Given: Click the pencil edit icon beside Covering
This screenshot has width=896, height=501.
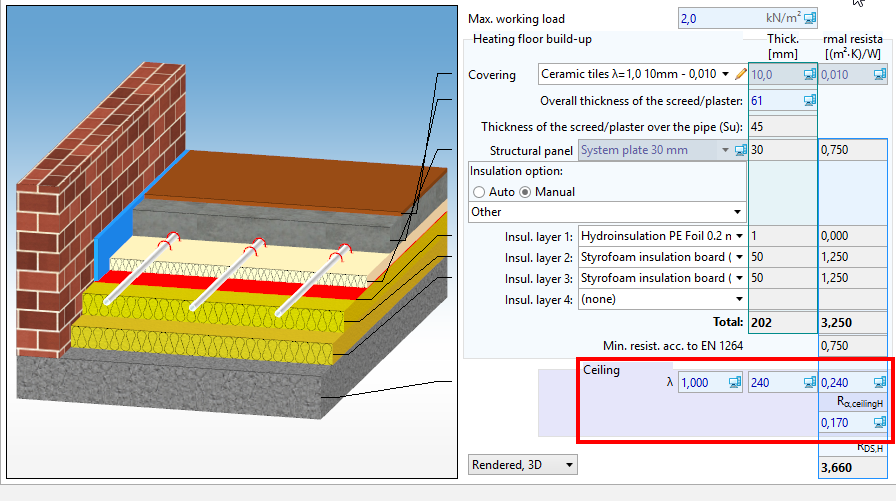Looking at the screenshot, I should click(x=741, y=74).
